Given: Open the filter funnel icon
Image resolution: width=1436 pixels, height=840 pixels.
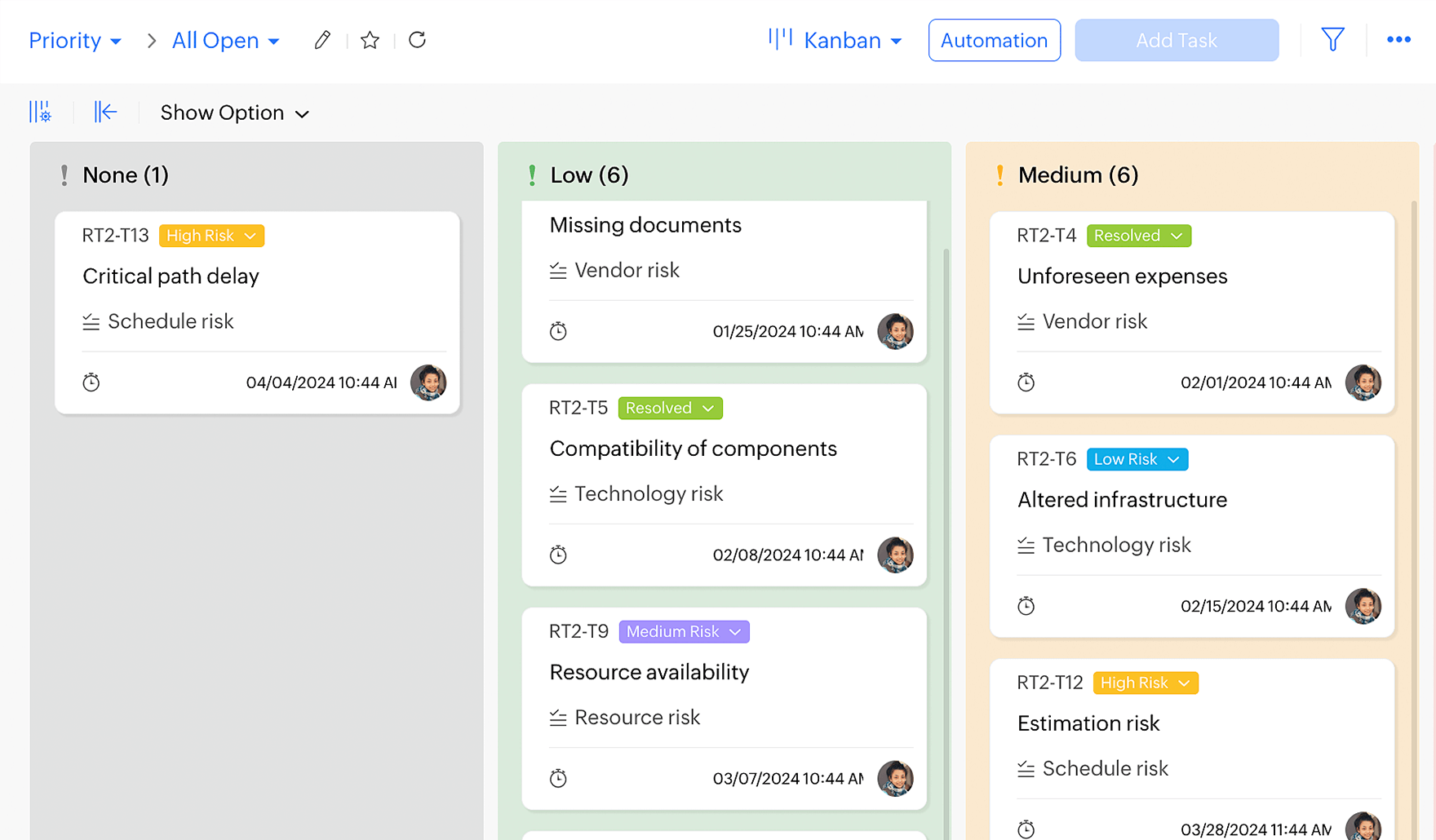Looking at the screenshot, I should click(1332, 40).
